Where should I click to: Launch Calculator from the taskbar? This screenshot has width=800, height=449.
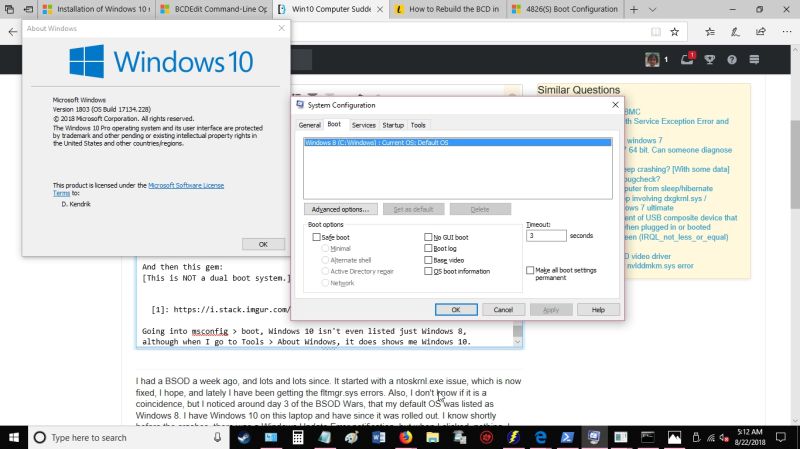pyautogui.click(x=297, y=437)
